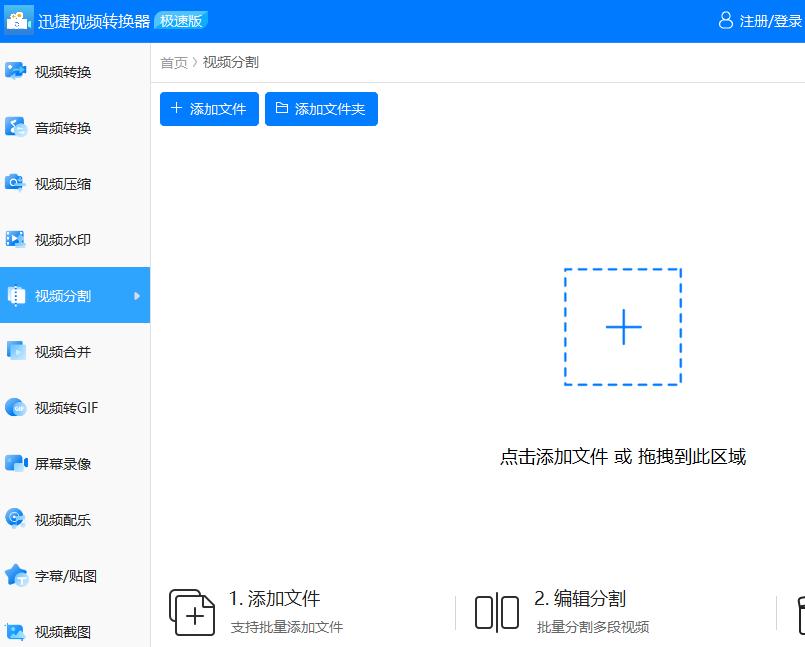
Task: Click the 添加文件夹 (Add Folder) button
Action: (x=320, y=109)
